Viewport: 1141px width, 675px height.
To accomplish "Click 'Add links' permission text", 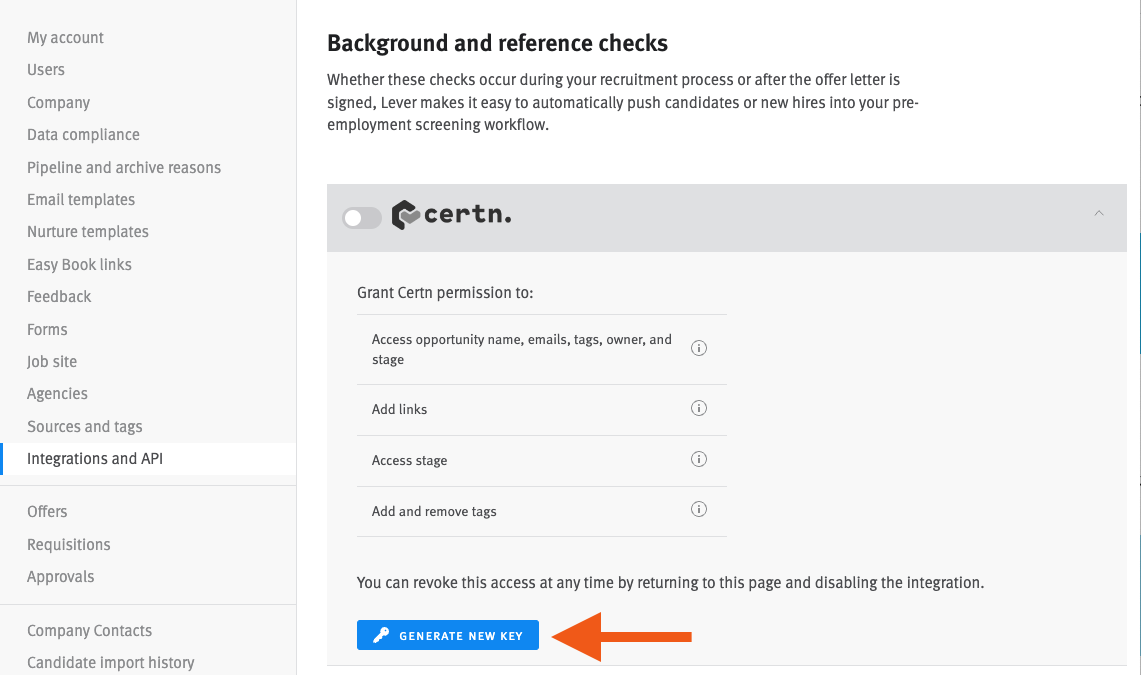I will coord(399,410).
